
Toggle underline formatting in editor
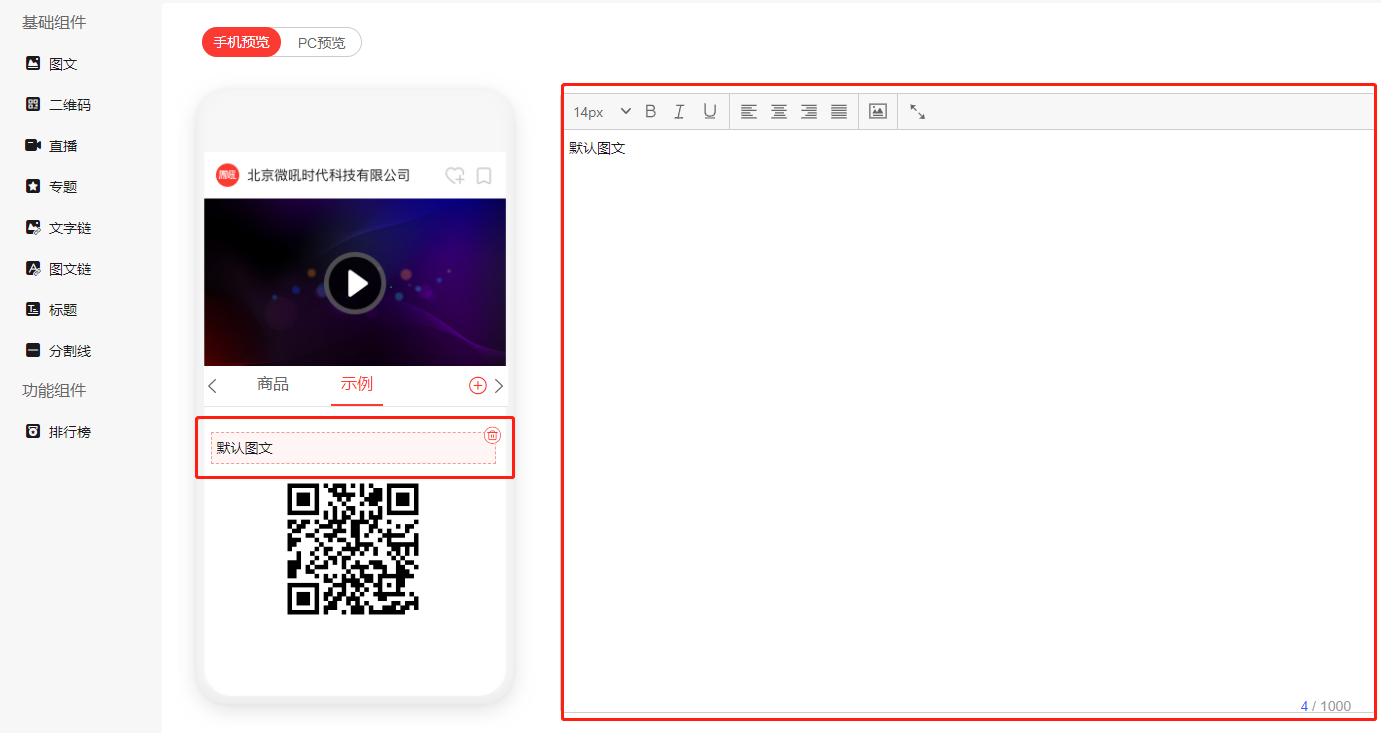(x=709, y=112)
